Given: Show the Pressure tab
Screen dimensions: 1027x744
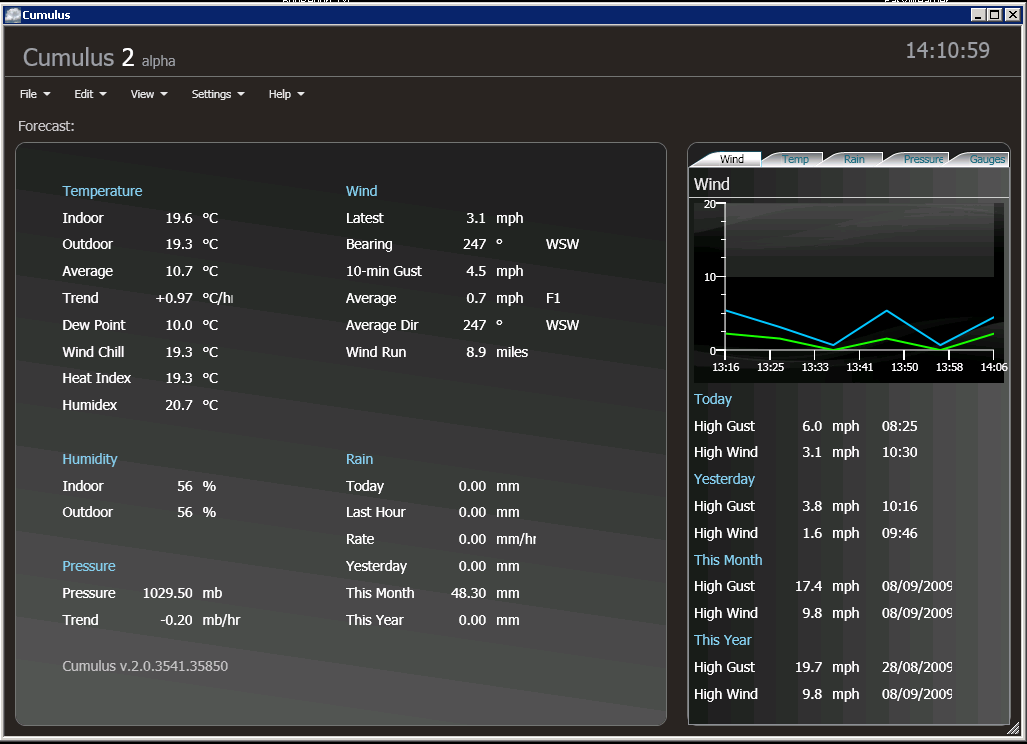Looking at the screenshot, I should tap(922, 159).
